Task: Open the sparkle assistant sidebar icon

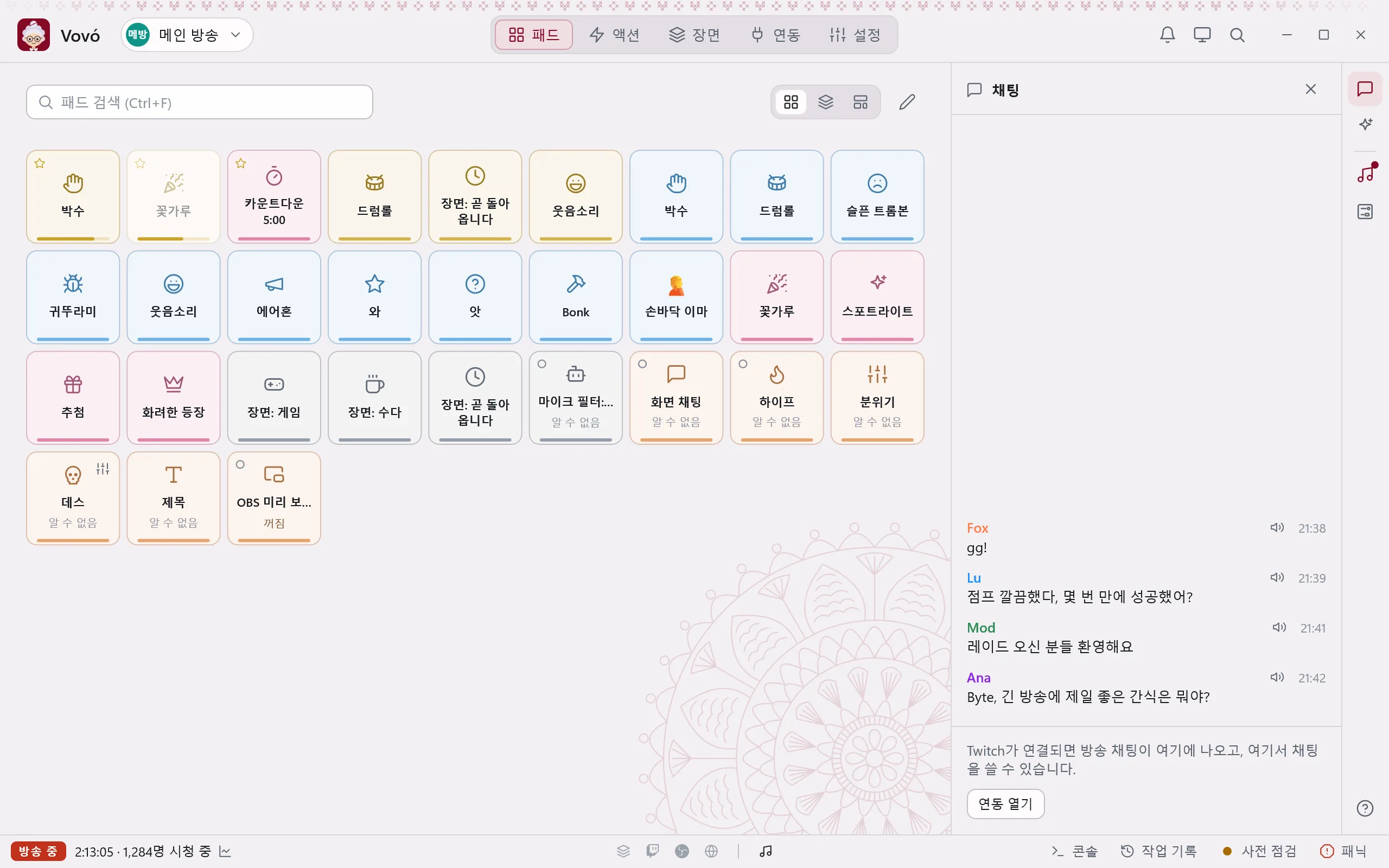Action: (1365, 124)
